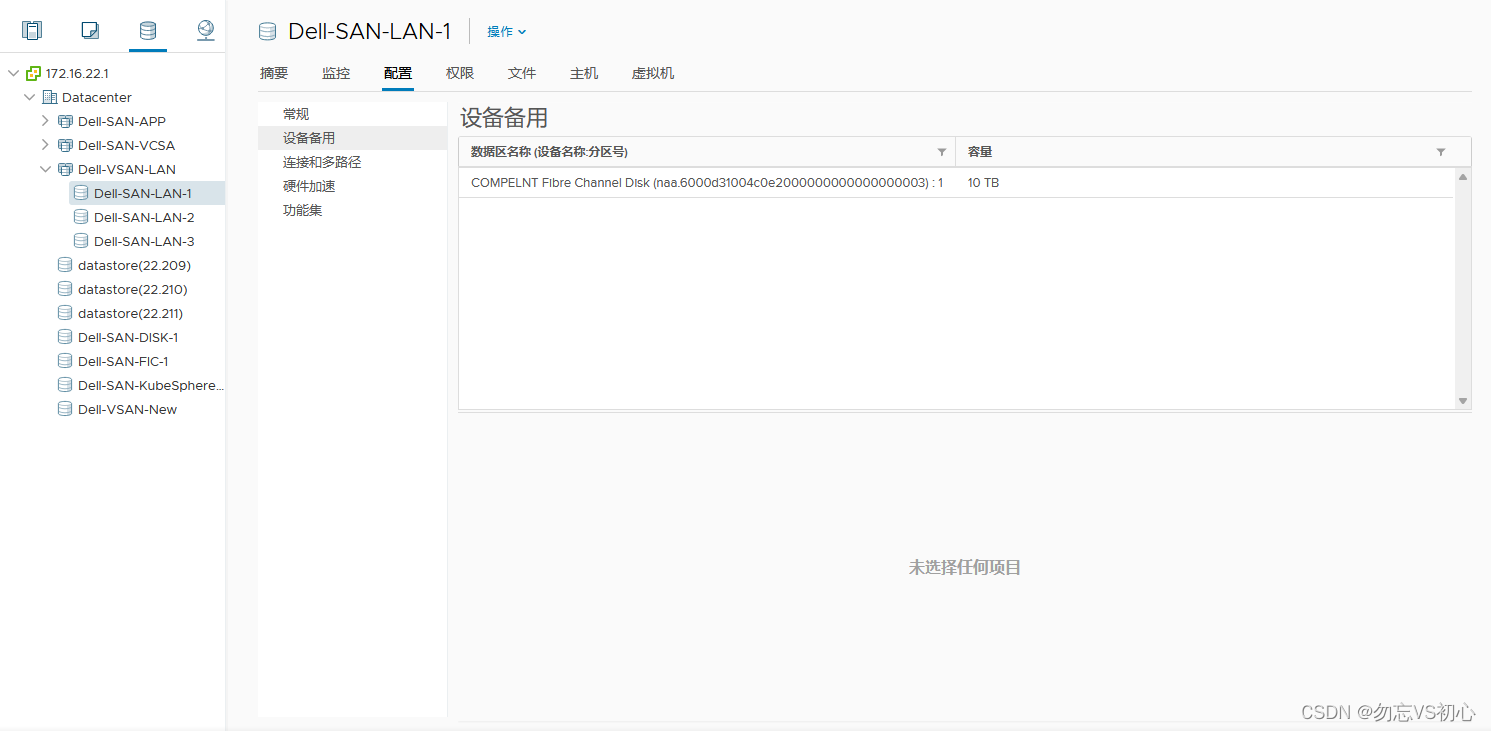The width and height of the screenshot is (1491, 731).
Task: Click the filter icon in 容量 column
Action: tap(1440, 152)
